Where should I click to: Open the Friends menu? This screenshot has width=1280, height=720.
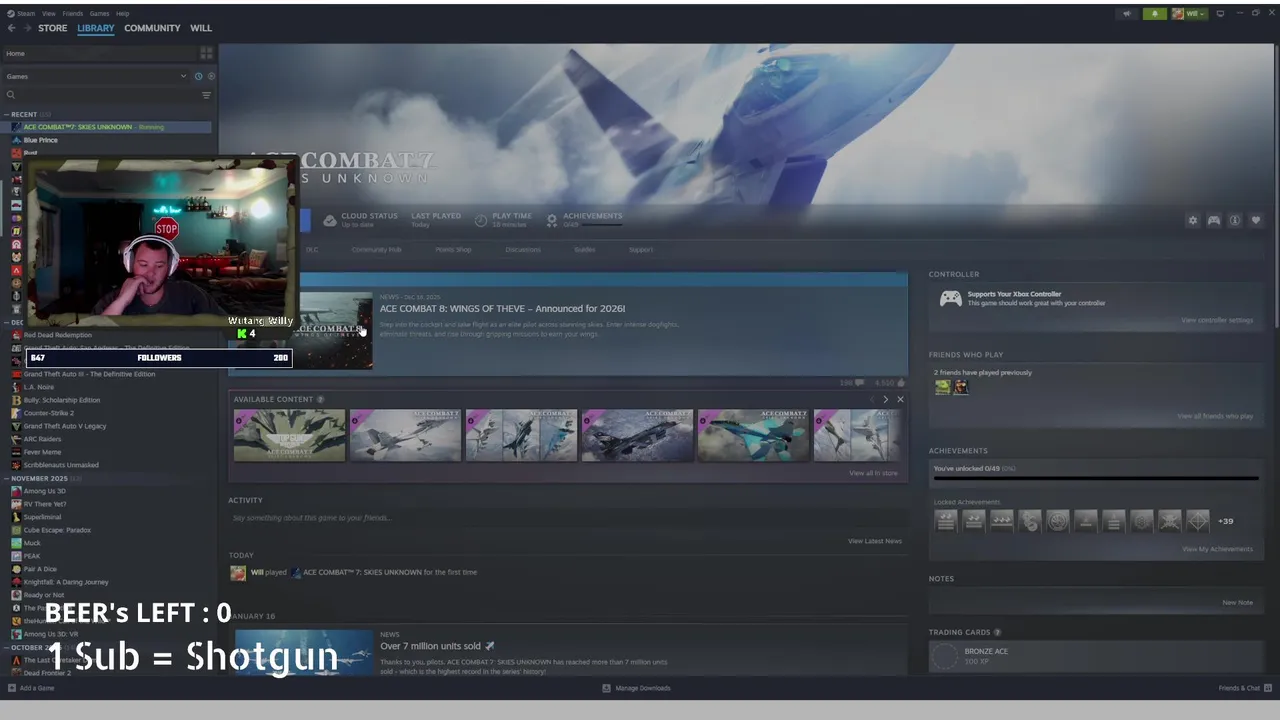pyautogui.click(x=73, y=13)
